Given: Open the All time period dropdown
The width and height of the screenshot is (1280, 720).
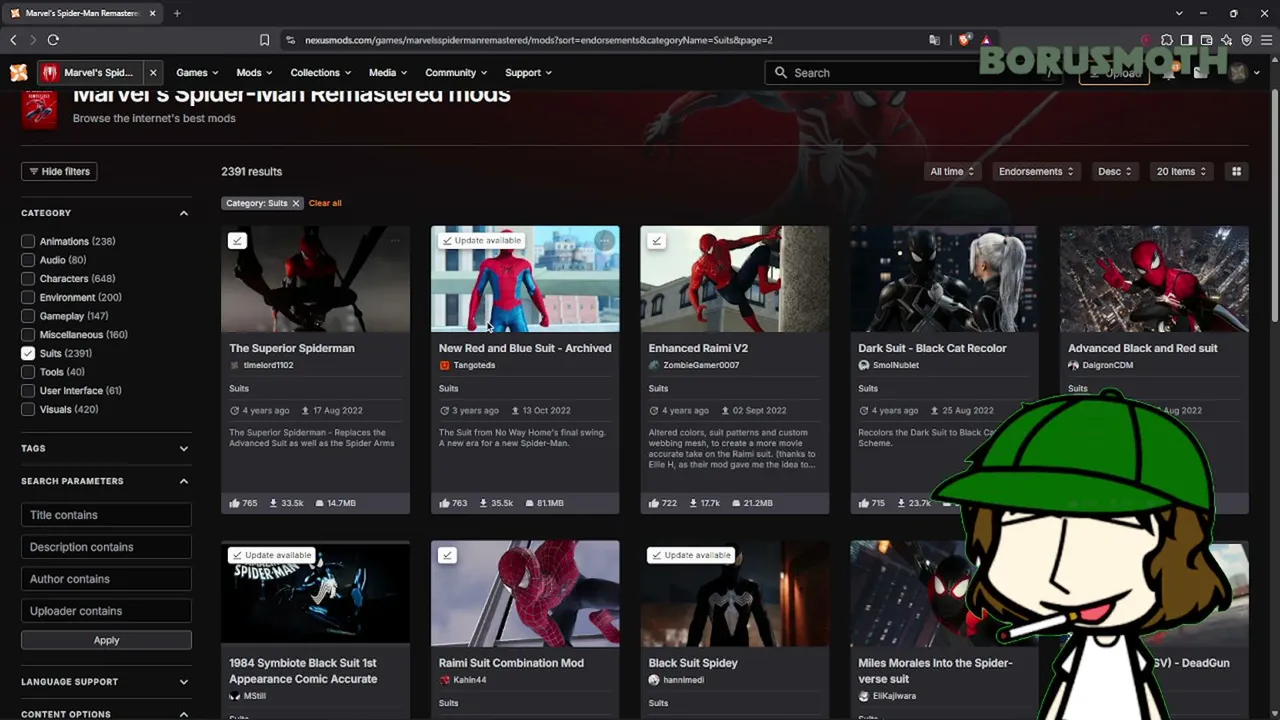Looking at the screenshot, I should tap(952, 171).
